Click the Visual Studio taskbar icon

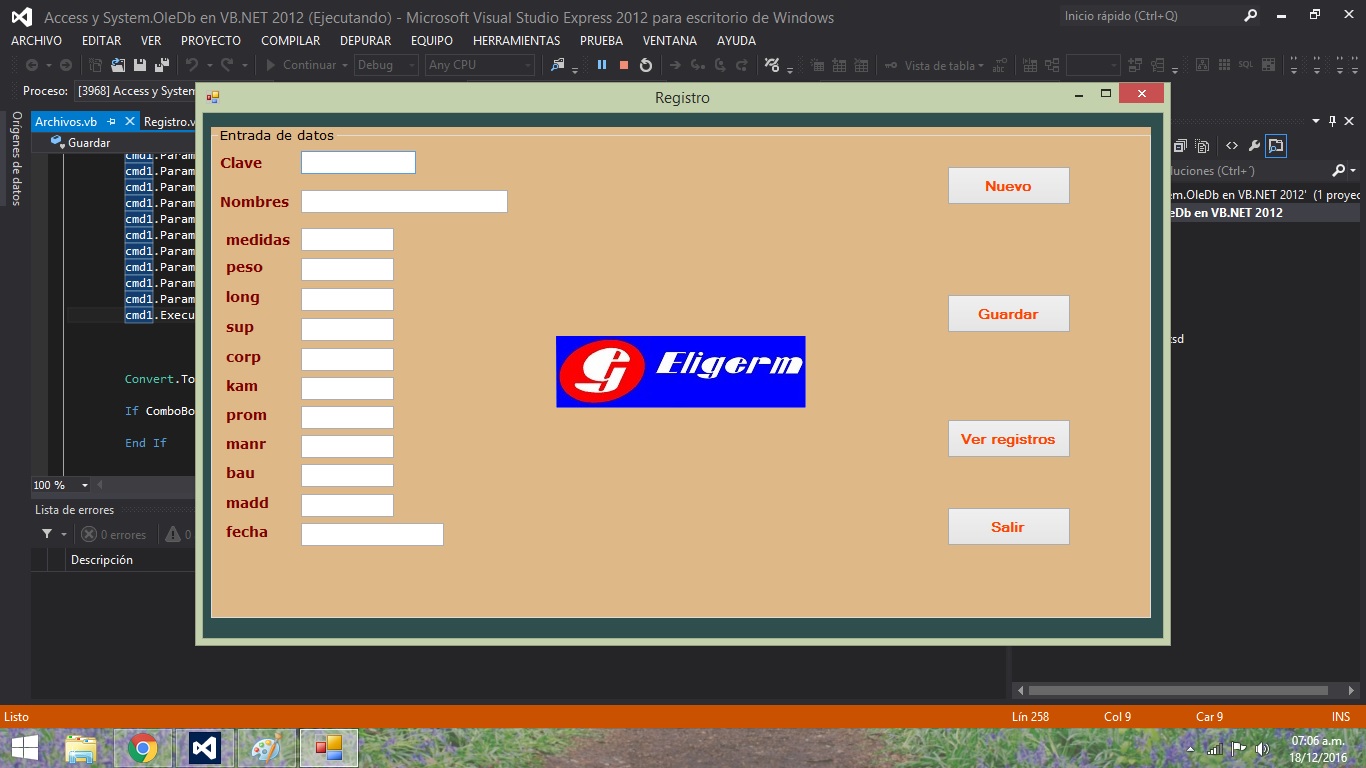click(x=205, y=748)
